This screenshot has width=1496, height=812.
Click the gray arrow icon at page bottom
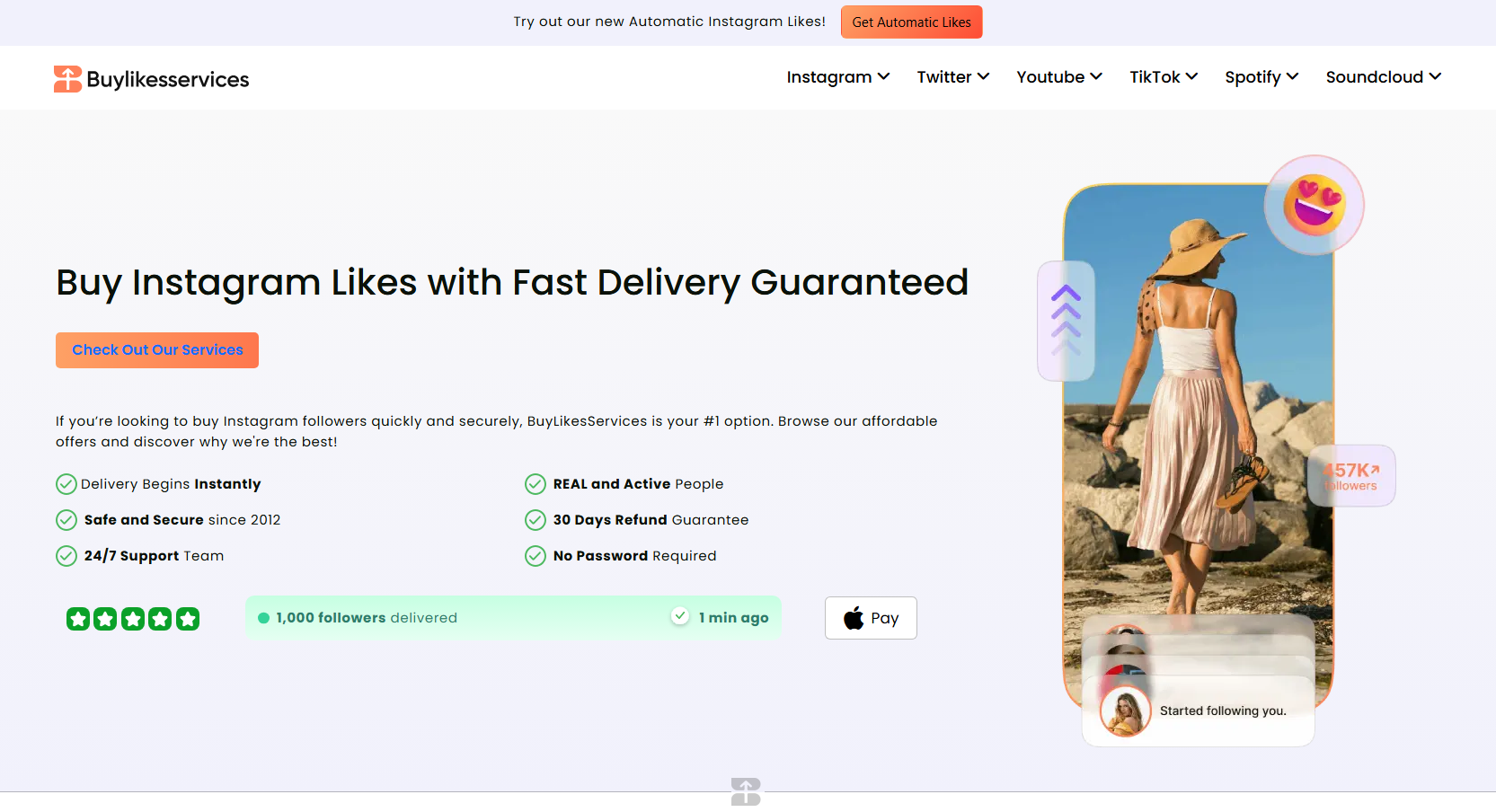[x=746, y=791]
